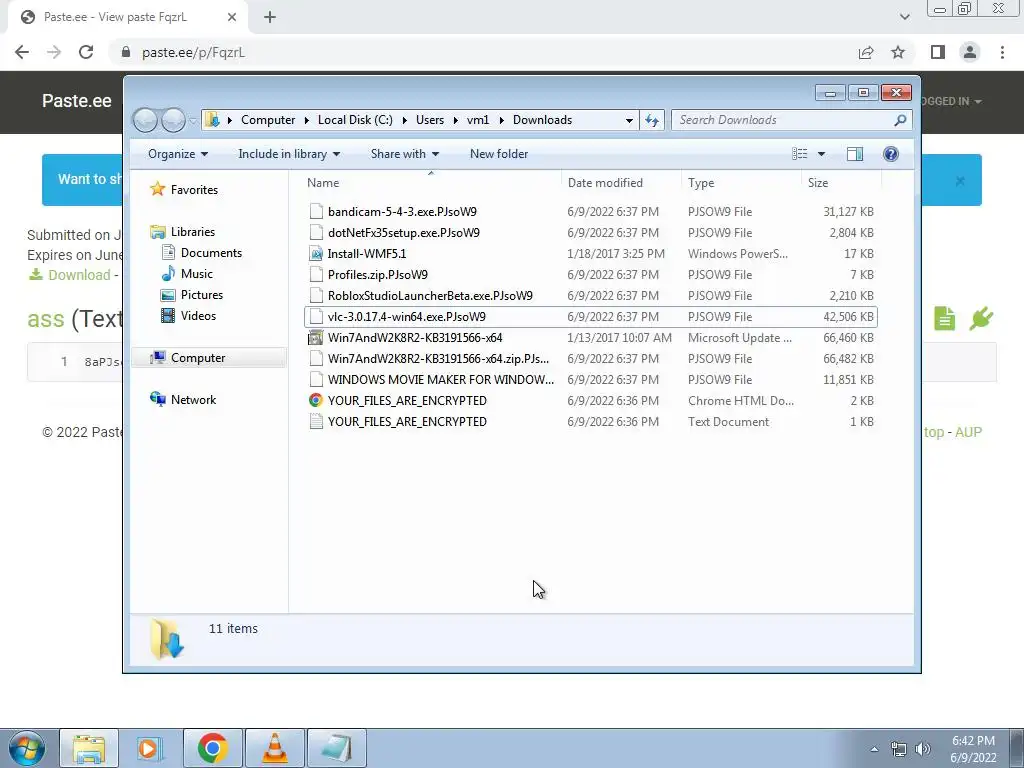Click the volume speaker tray icon
1024x768 pixels.
pos(923,749)
